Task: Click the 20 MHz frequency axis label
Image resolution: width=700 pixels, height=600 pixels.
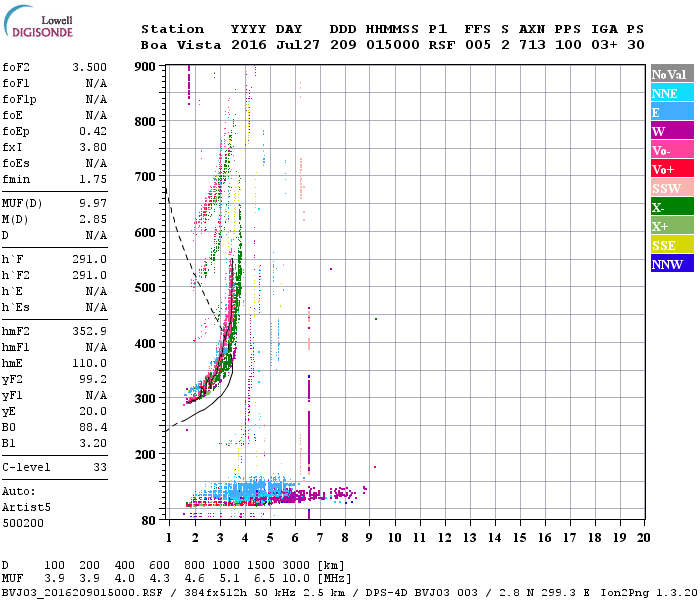Action: [x=643, y=538]
